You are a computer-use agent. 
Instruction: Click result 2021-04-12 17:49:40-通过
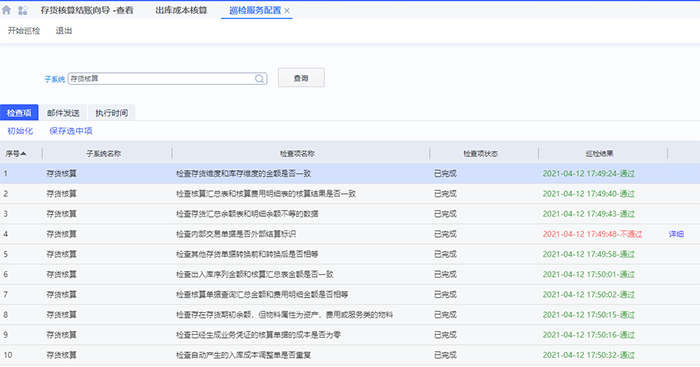pyautogui.click(x=589, y=194)
